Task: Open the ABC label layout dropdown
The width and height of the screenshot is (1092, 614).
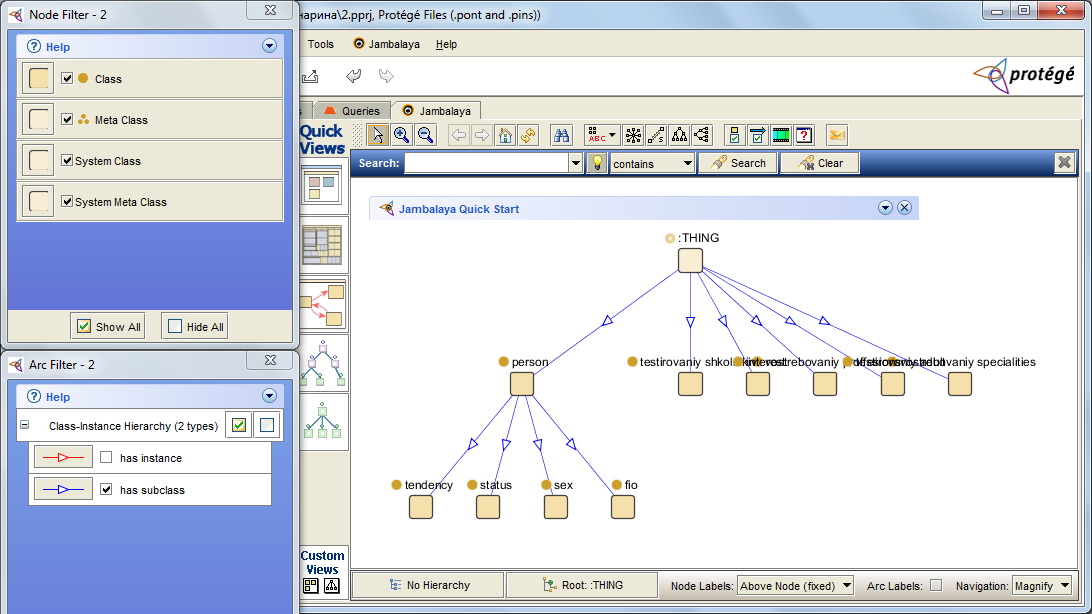Action: click(x=612, y=135)
